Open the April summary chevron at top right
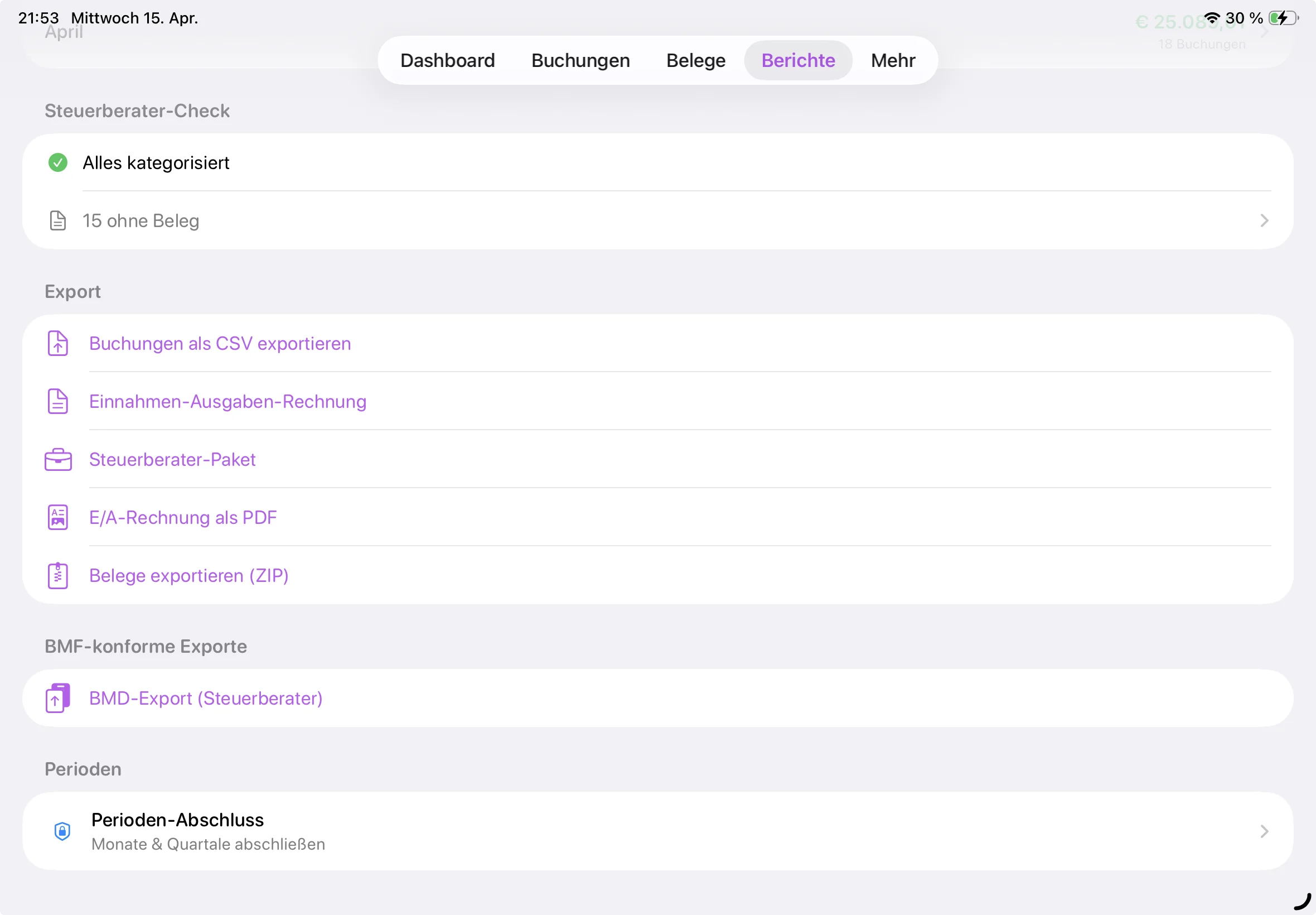 pyautogui.click(x=1265, y=32)
